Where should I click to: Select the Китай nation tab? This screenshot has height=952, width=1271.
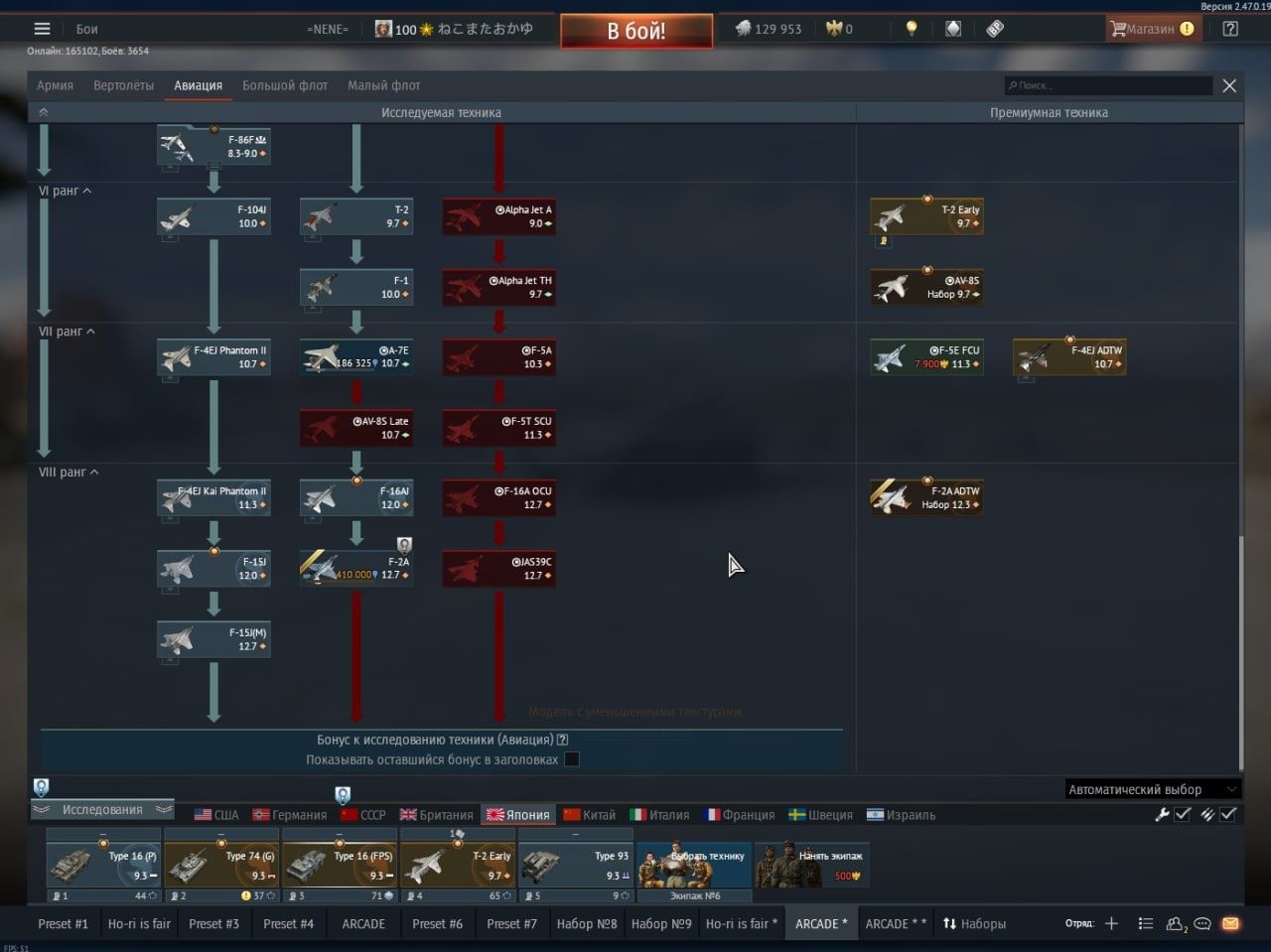pyautogui.click(x=589, y=815)
